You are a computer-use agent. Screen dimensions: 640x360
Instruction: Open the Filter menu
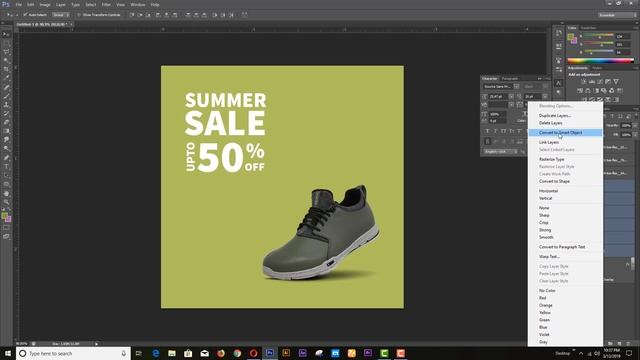[x=106, y=4]
